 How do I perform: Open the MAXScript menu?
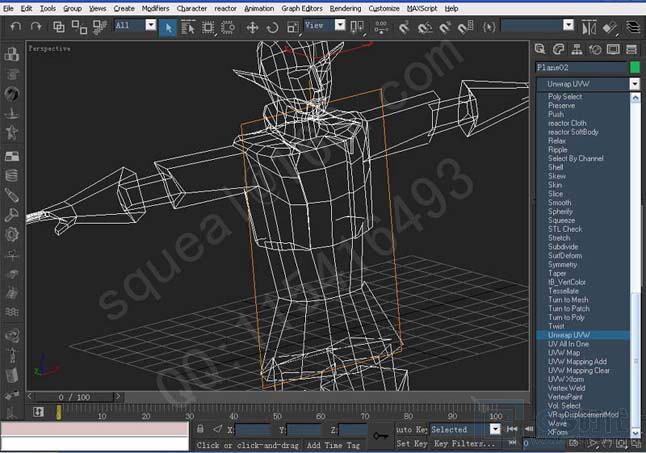pyautogui.click(x=422, y=8)
